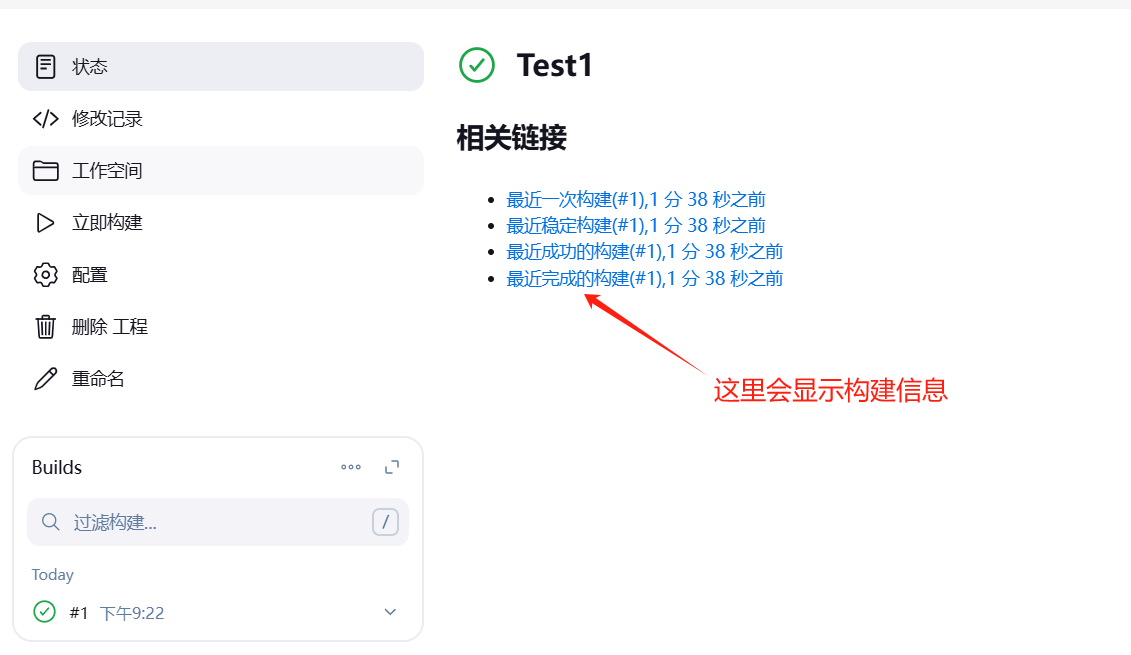The width and height of the screenshot is (1131, 655).
Task: Open the 最近完成的构建(#1) link
Action: tap(644, 278)
